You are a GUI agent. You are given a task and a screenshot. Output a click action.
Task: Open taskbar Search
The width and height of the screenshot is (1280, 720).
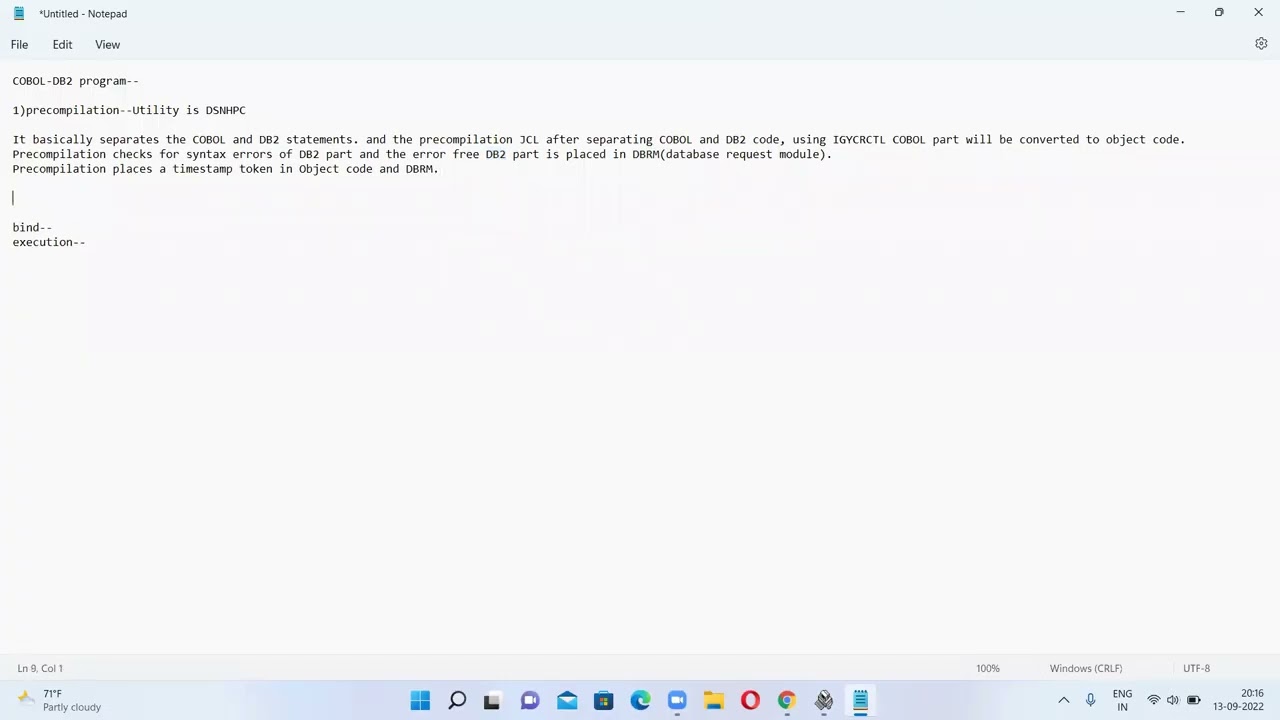[457, 700]
